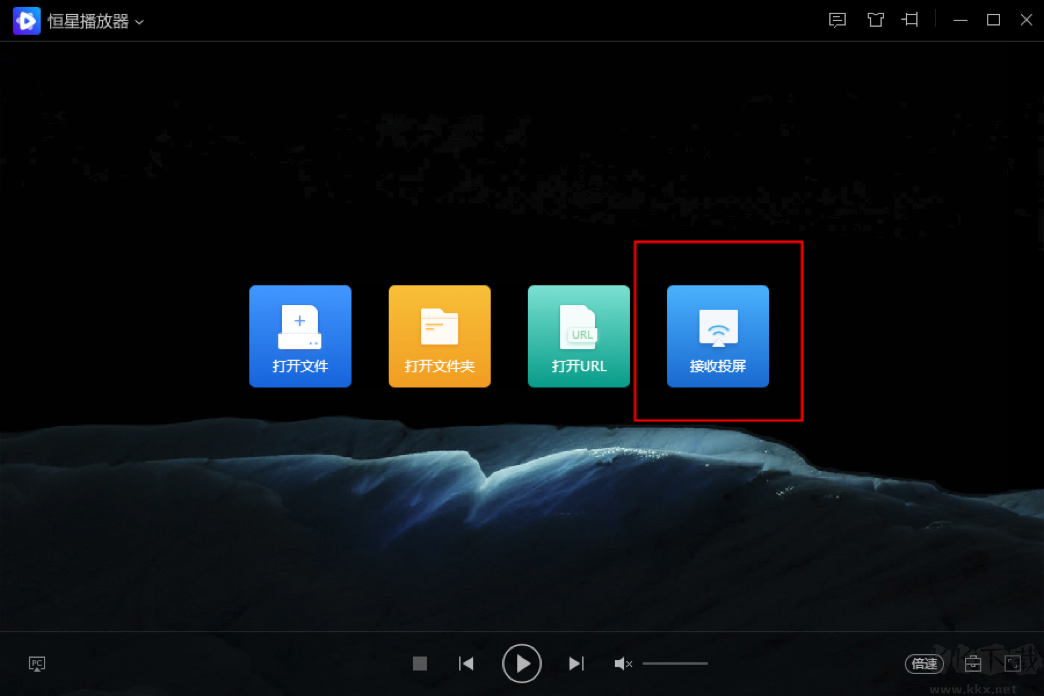The image size is (1044, 696).
Task: Click the PC cast icon at bottom left
Action: [37, 663]
